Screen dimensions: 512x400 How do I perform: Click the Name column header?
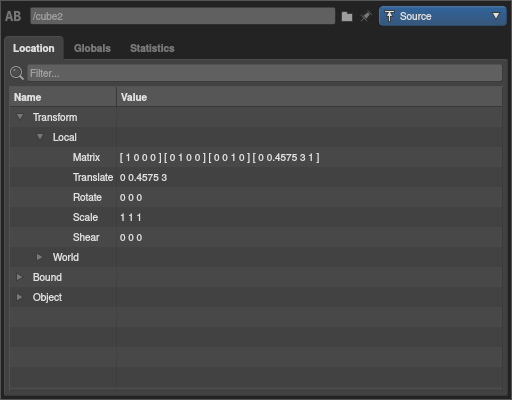pyautogui.click(x=63, y=97)
